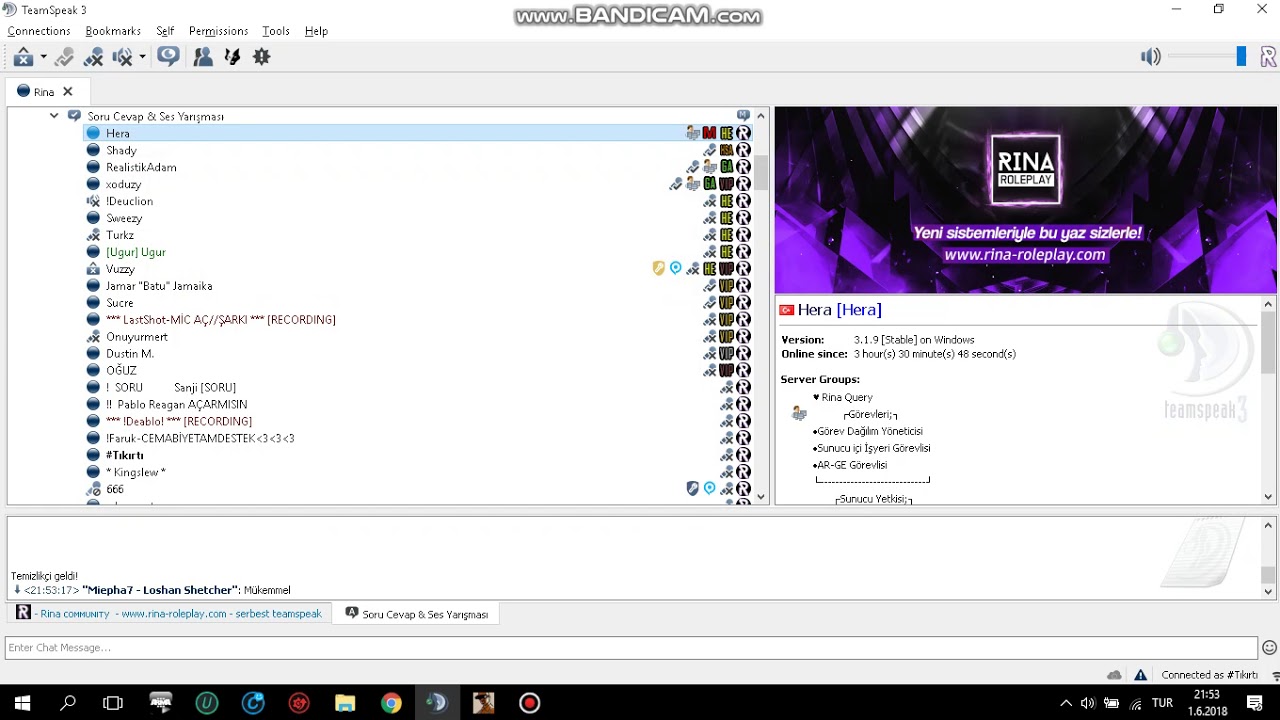Click the yellow shield badge on Vuzzy's row
1280x720 pixels.
(658, 268)
